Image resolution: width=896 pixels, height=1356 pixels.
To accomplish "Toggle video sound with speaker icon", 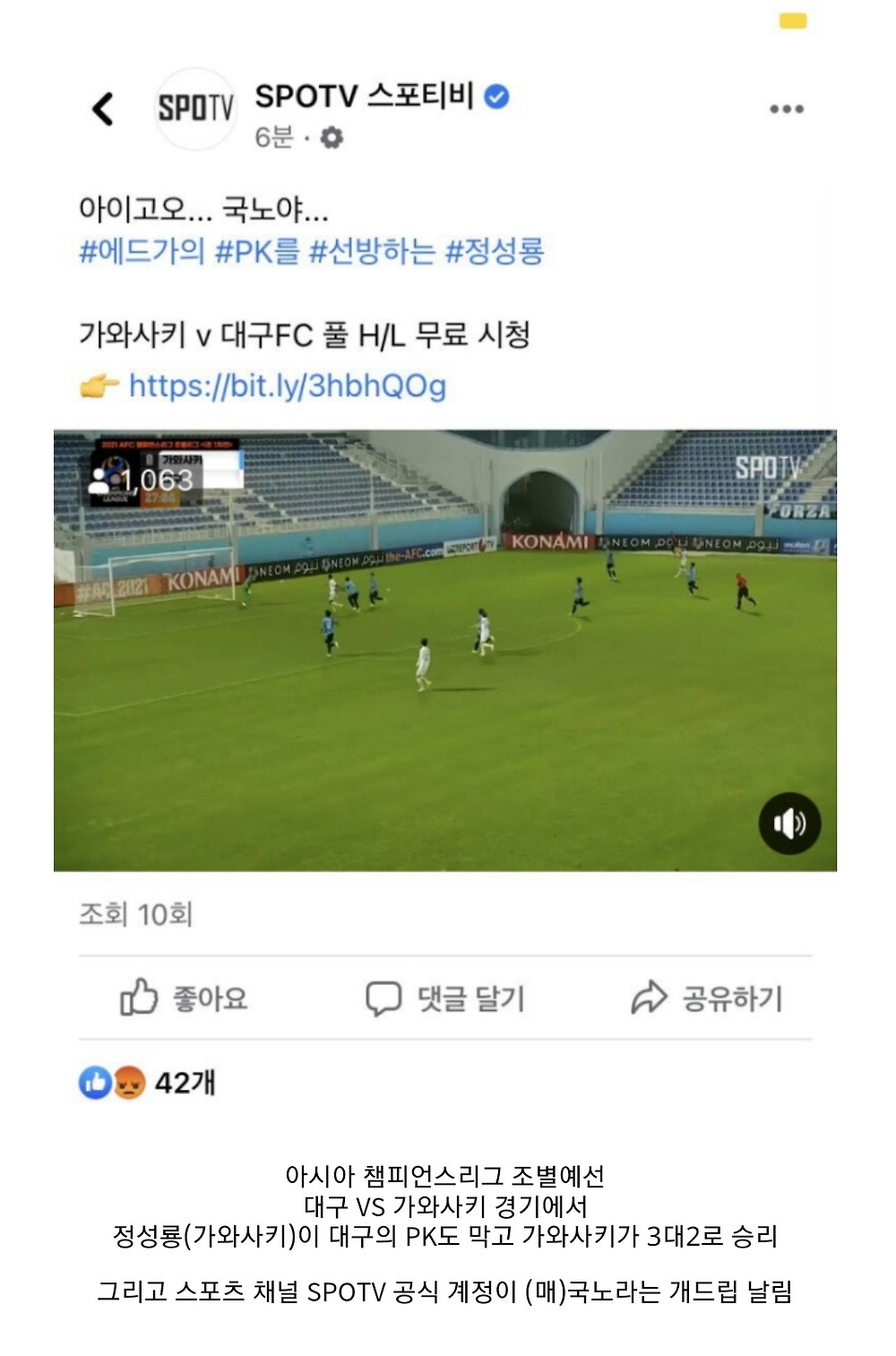I will click(789, 823).
